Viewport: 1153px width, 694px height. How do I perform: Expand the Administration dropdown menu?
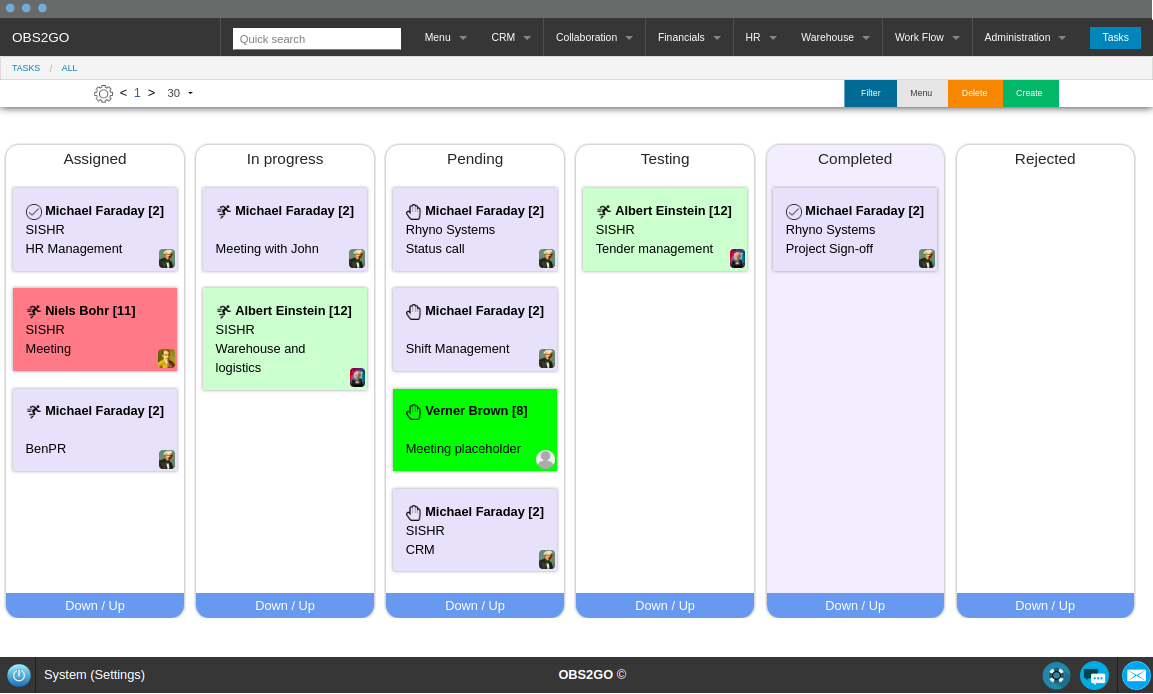click(1025, 37)
